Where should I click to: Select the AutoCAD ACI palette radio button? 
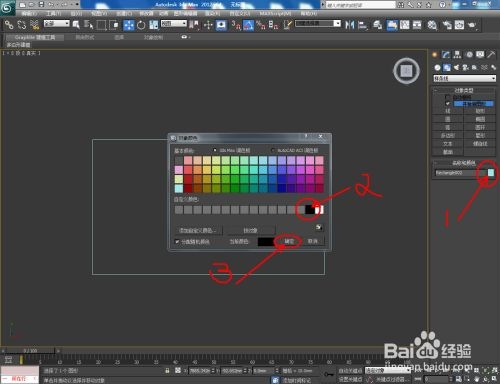(273, 150)
